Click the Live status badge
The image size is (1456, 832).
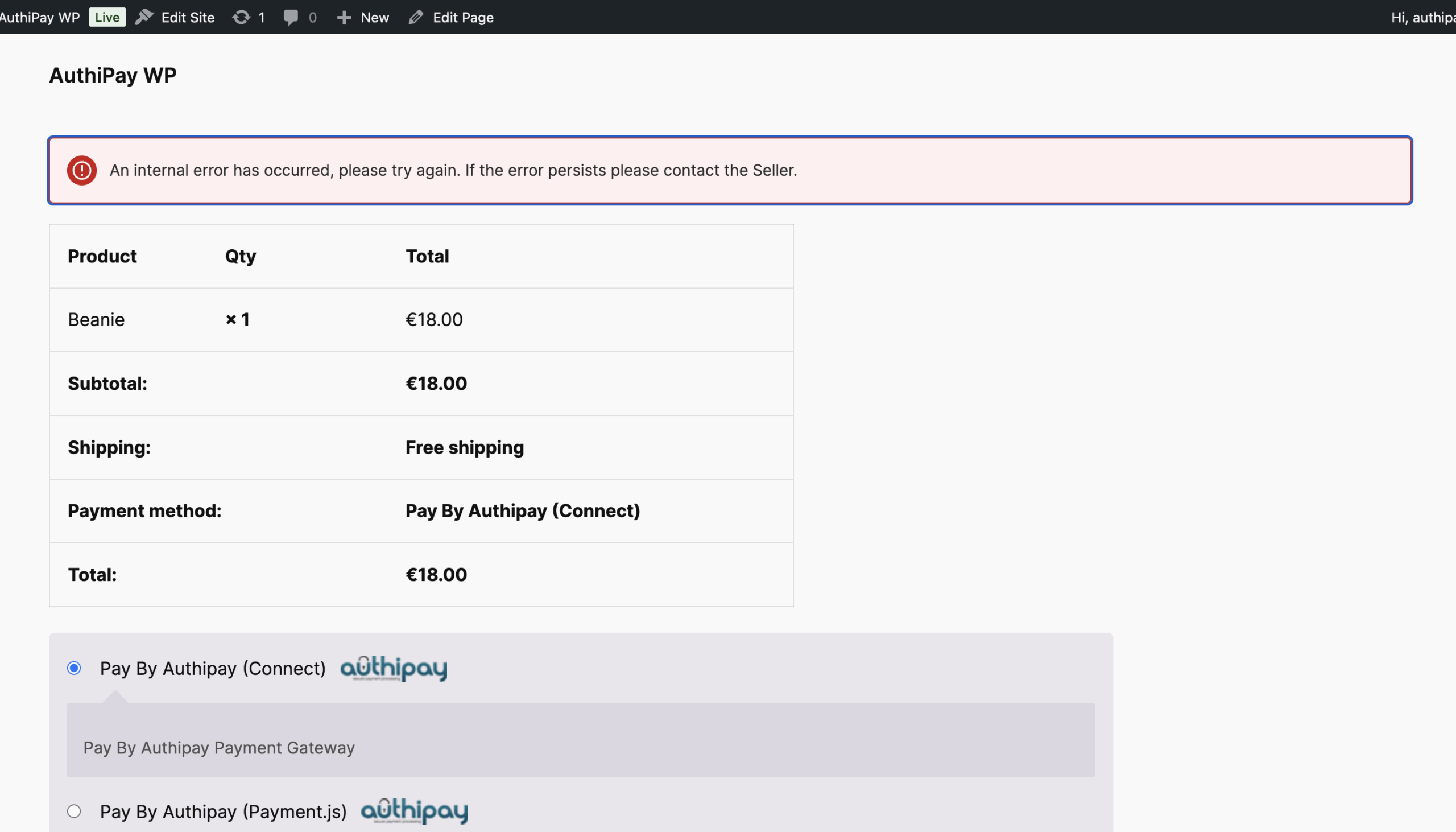coord(107,17)
